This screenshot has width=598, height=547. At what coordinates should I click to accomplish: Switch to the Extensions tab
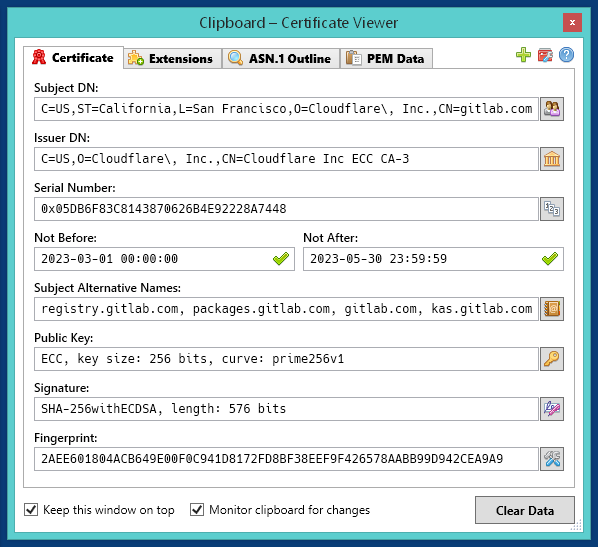[x=173, y=58]
